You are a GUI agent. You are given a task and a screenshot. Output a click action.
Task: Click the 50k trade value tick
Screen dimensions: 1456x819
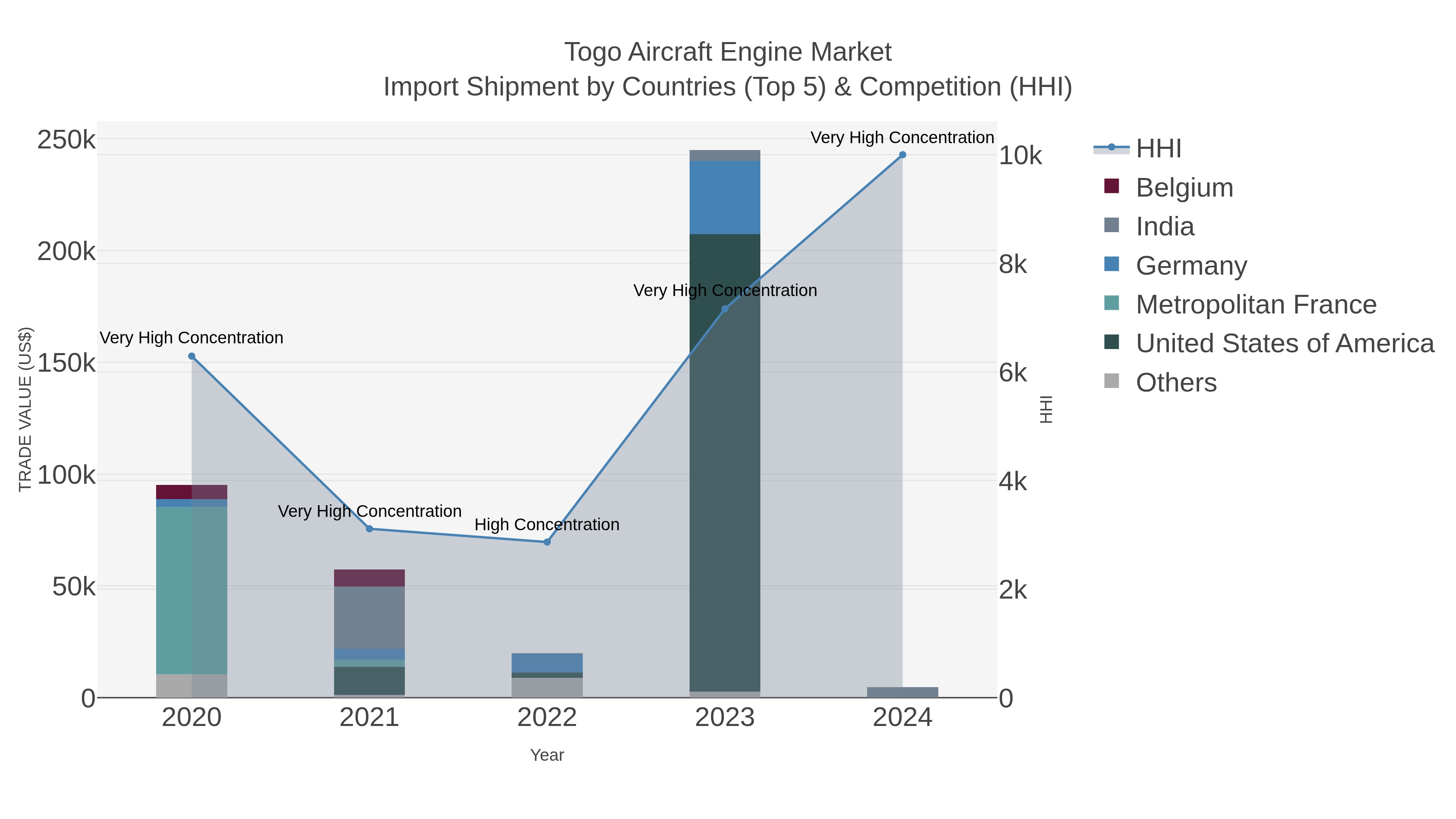pyautogui.click(x=74, y=587)
